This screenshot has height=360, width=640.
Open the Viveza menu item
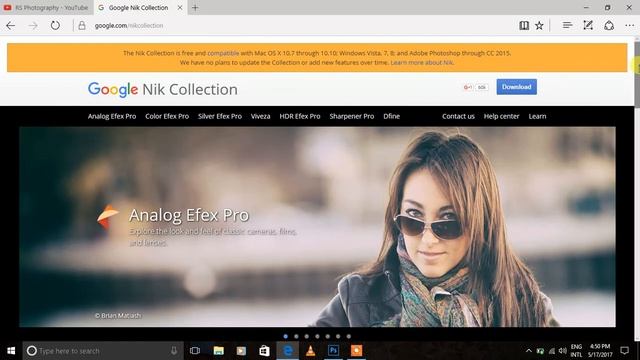coord(260,116)
